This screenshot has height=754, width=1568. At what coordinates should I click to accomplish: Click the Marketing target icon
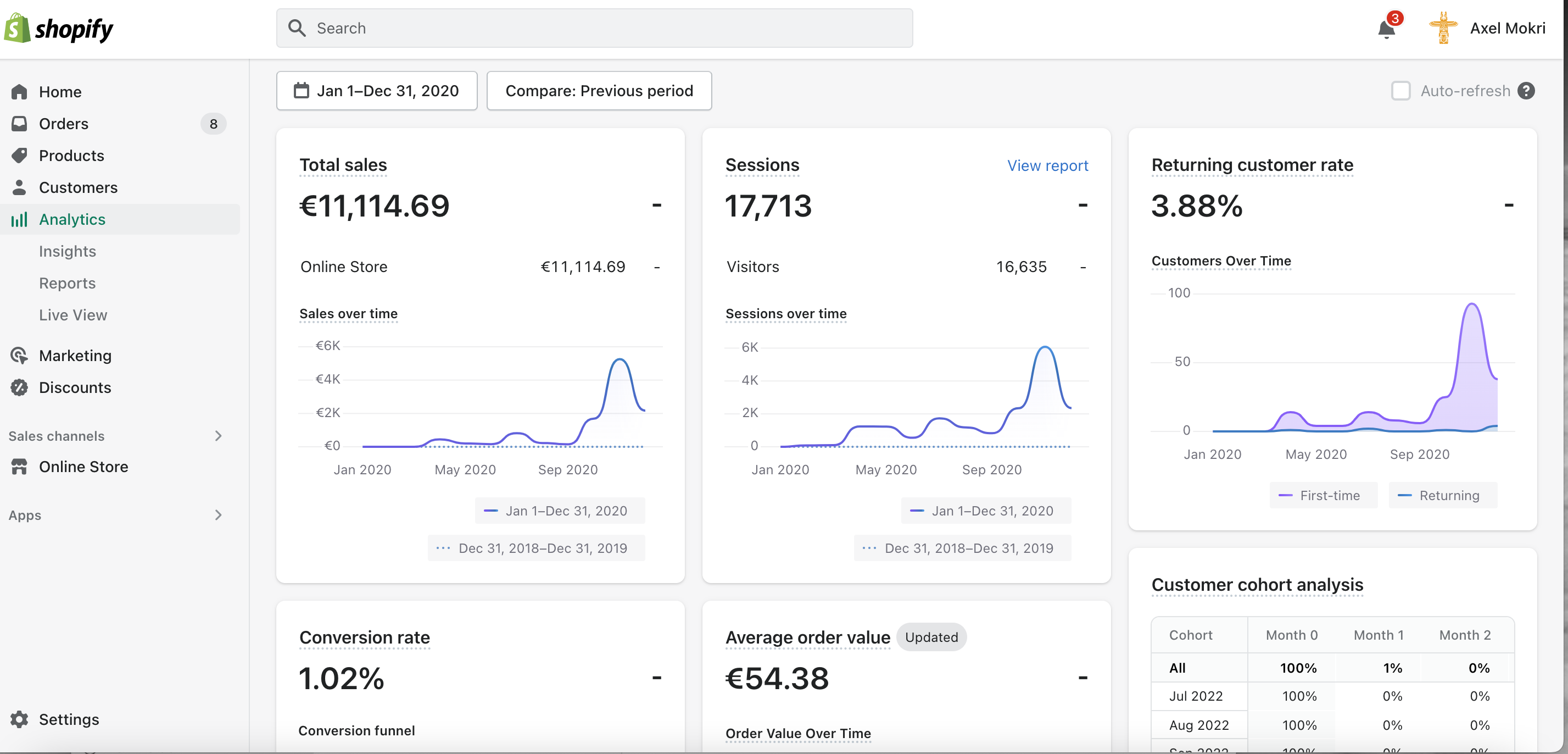tap(19, 356)
